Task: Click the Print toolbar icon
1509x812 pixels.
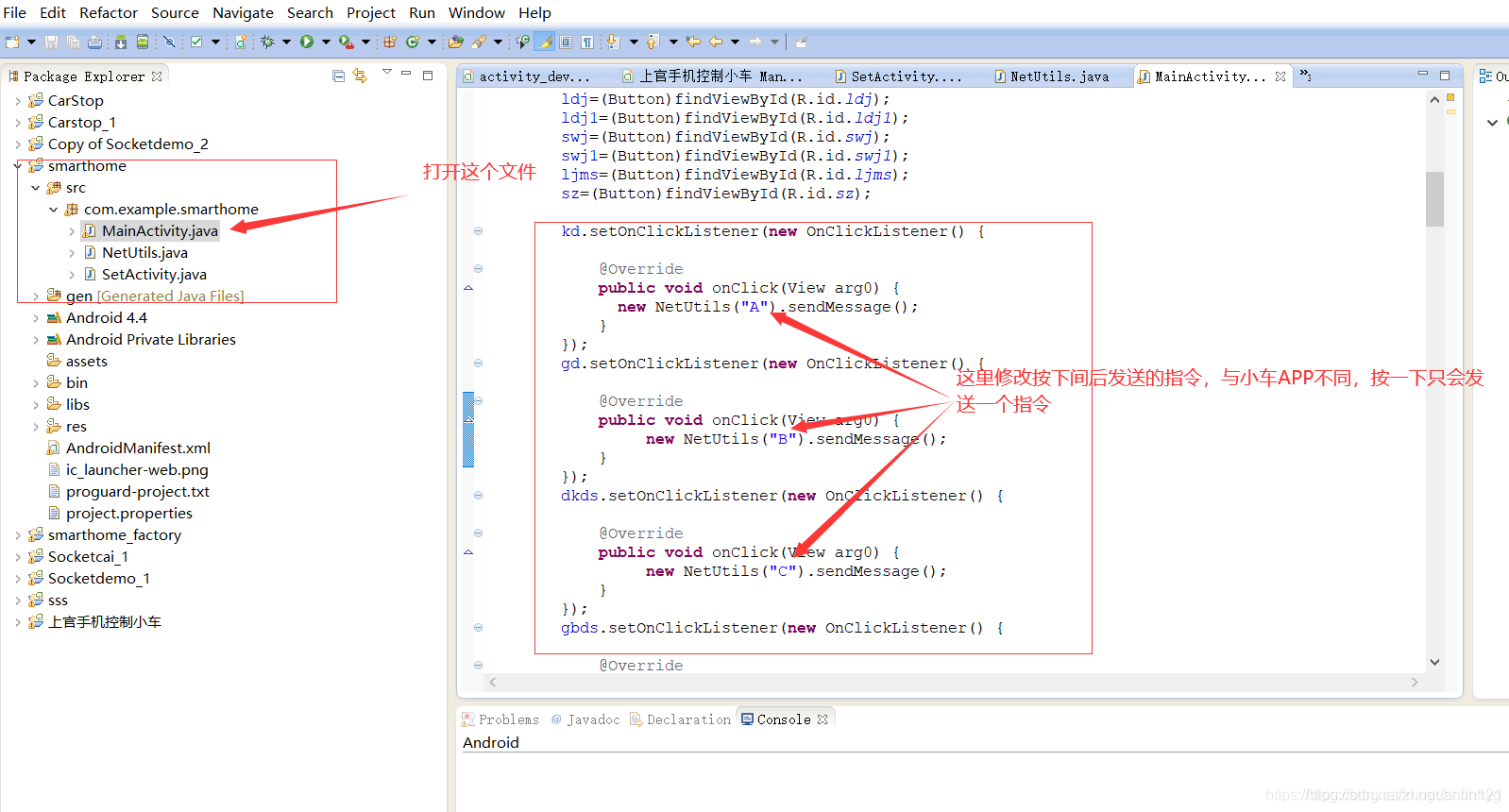Action: click(94, 42)
